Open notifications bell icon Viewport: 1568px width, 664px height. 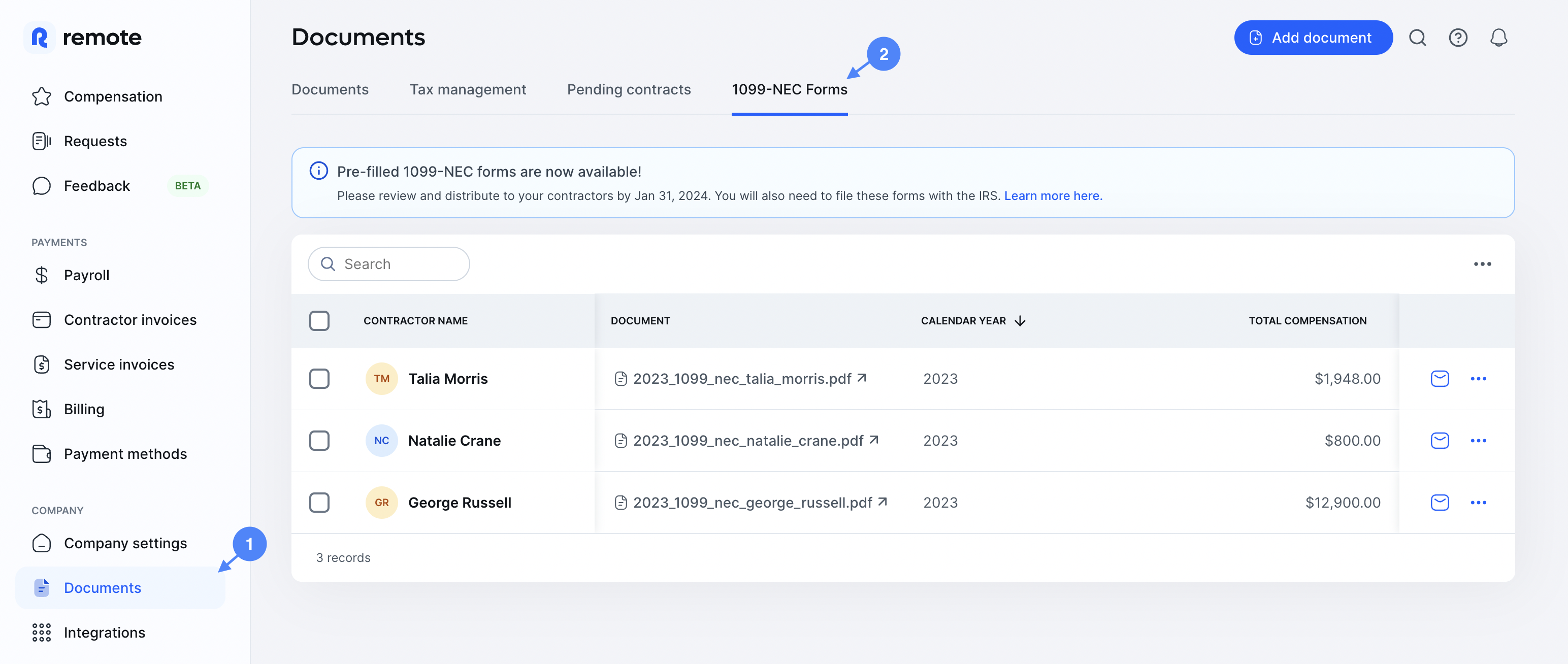point(1498,38)
